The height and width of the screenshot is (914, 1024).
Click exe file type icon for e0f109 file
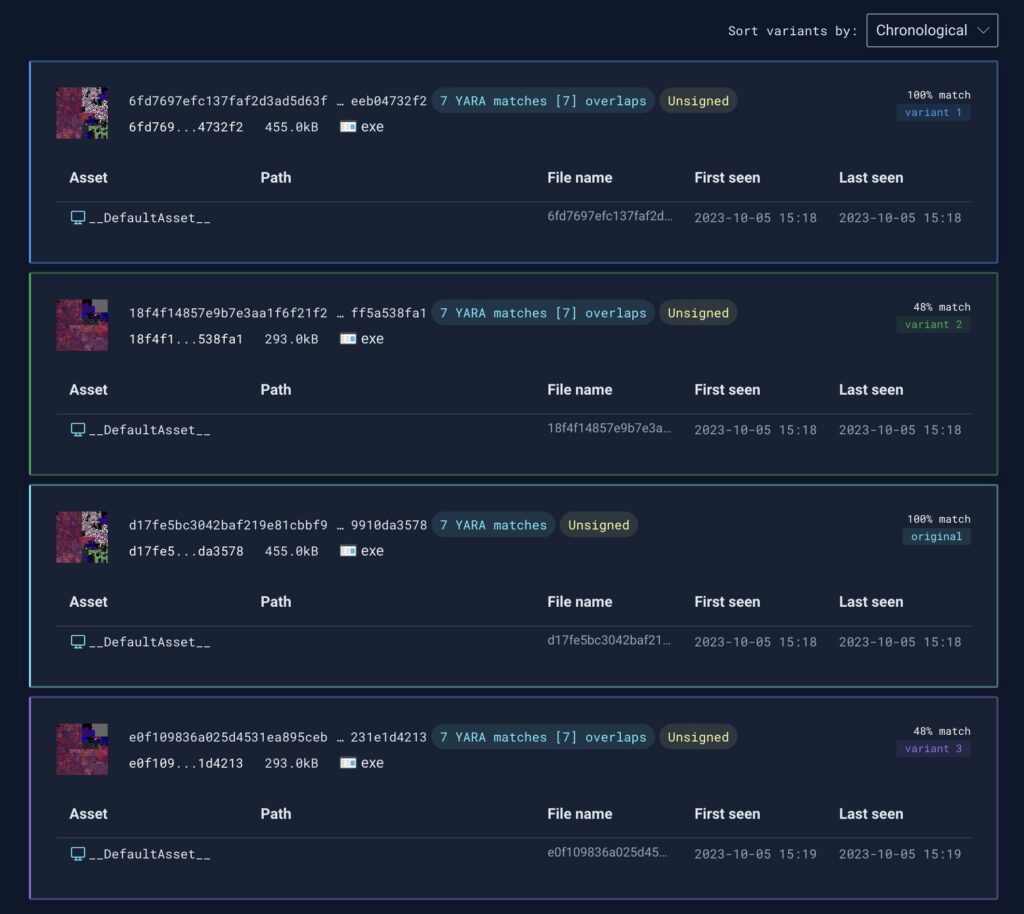tap(348, 763)
